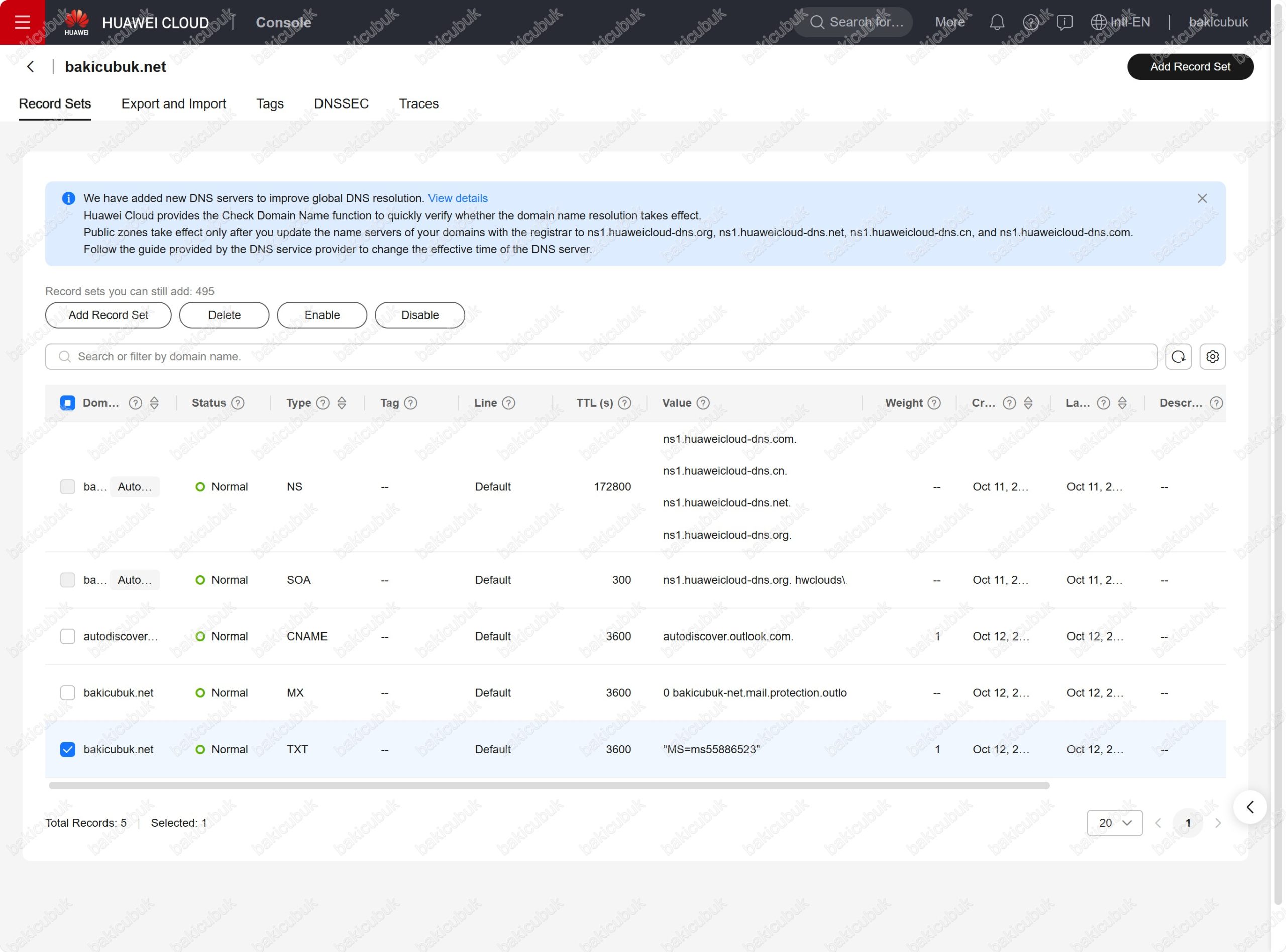Sort records by Type column

tap(342, 403)
